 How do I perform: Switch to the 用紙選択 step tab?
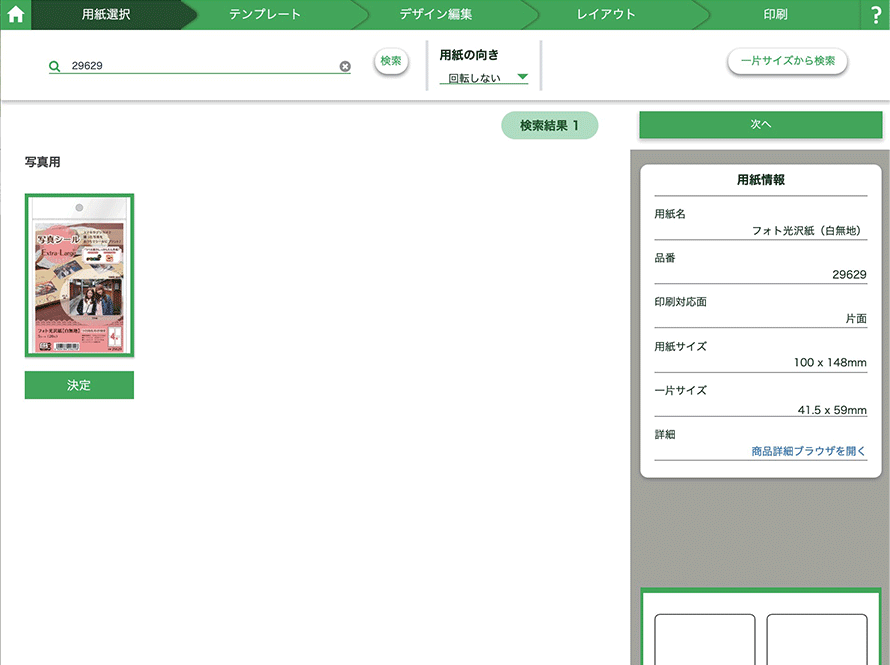click(x=106, y=15)
